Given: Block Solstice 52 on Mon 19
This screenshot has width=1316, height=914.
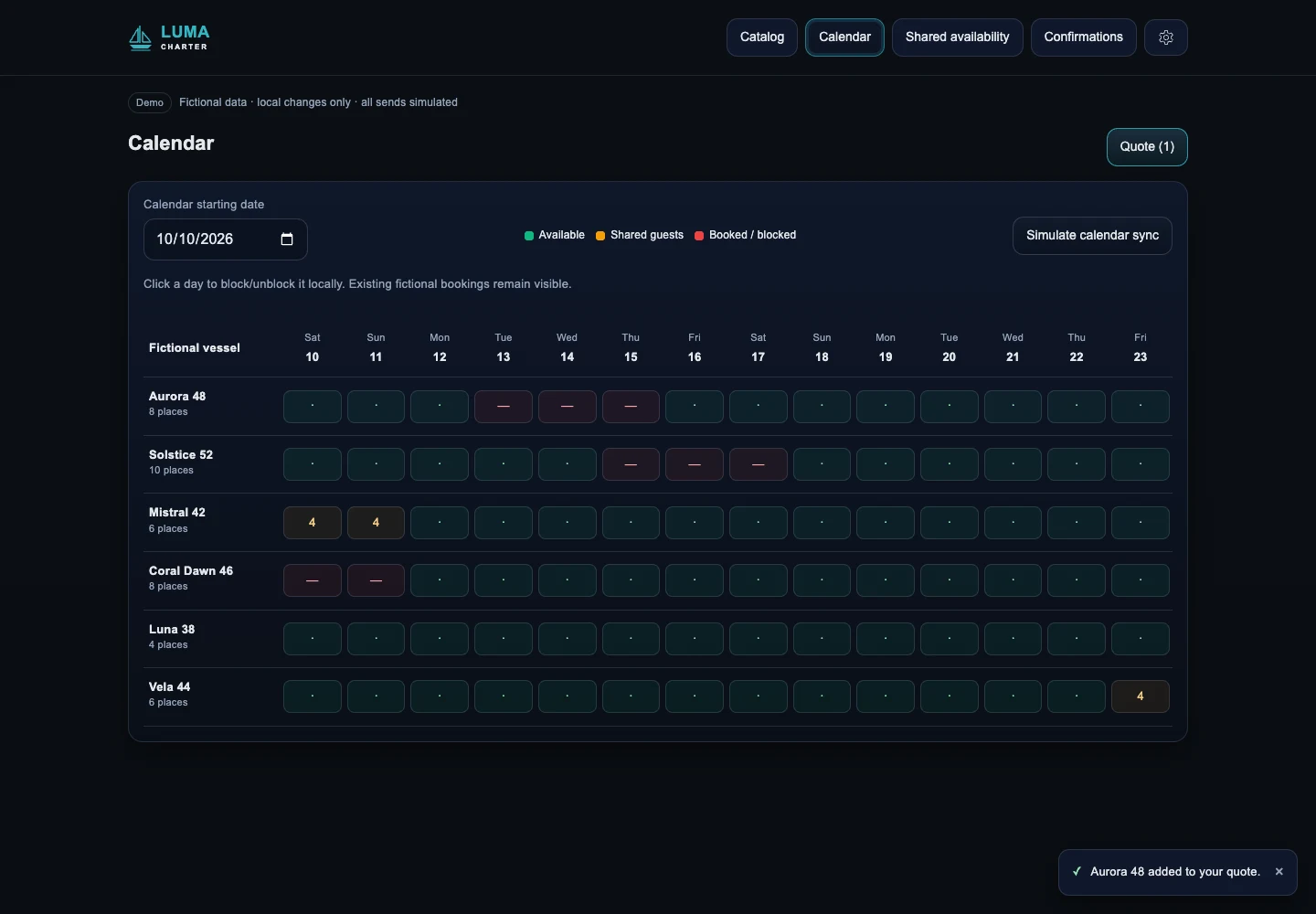Looking at the screenshot, I should click(886, 464).
